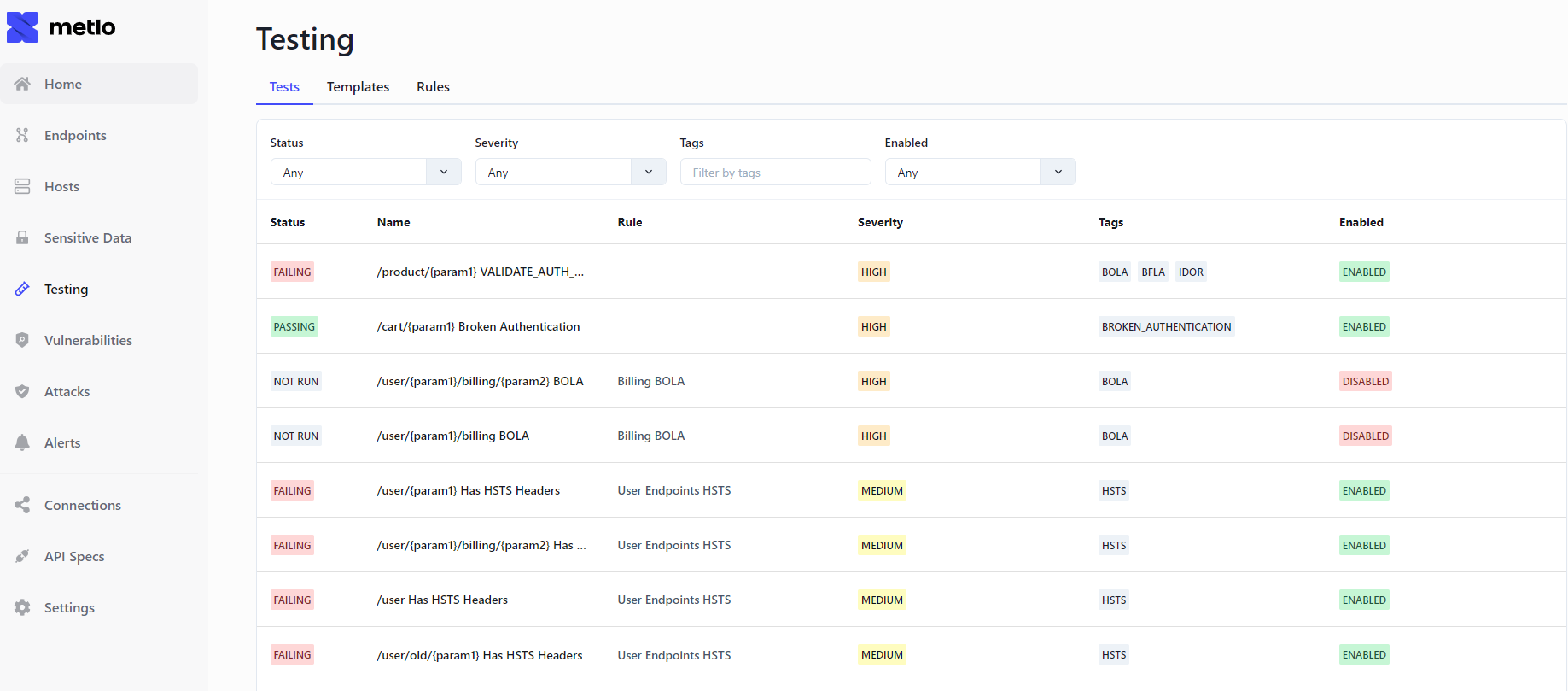Viewport: 1568px width, 691px height.
Task: Click the Enabled combo box showing Any
Action: (x=980, y=172)
